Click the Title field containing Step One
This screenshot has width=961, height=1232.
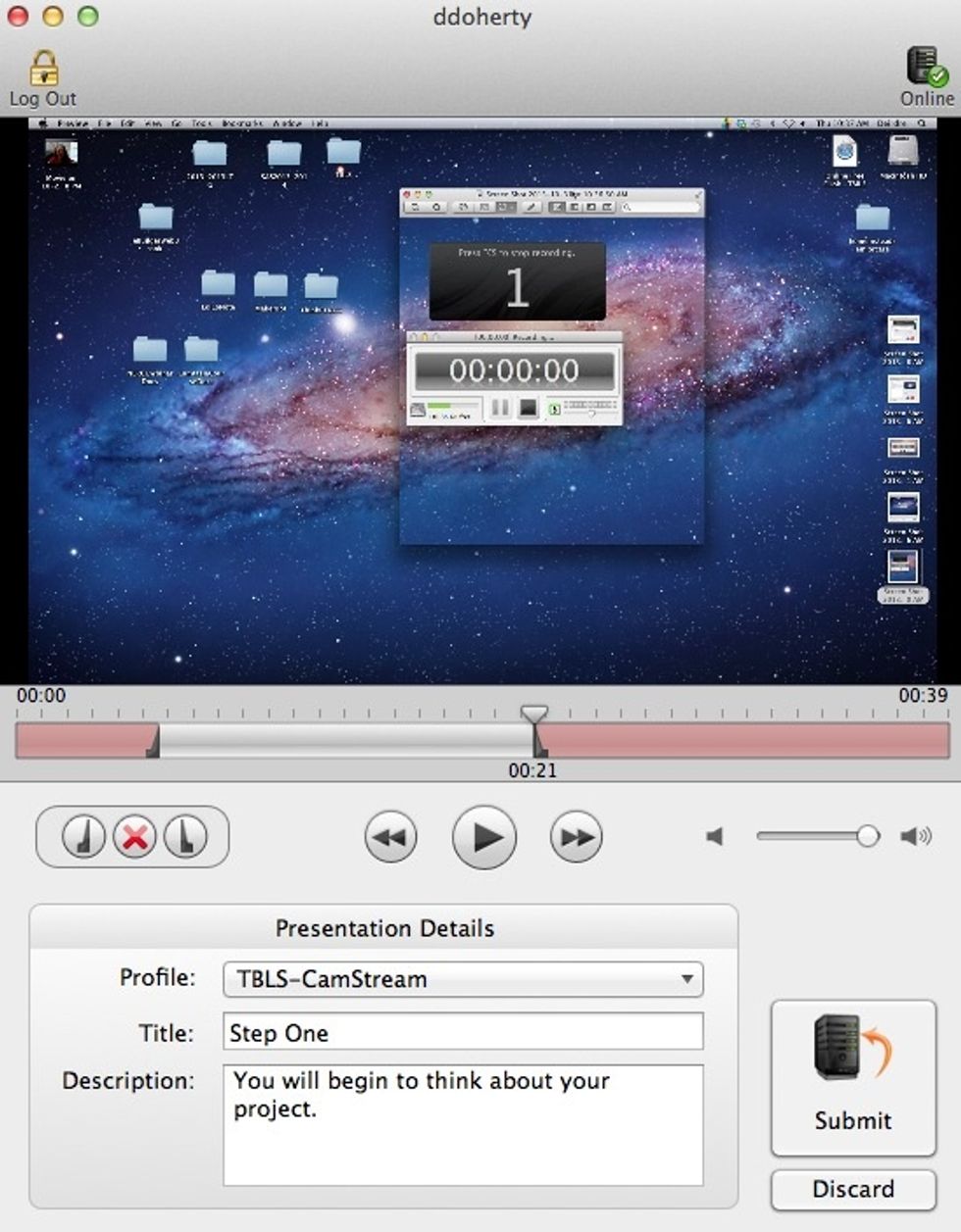click(463, 1032)
